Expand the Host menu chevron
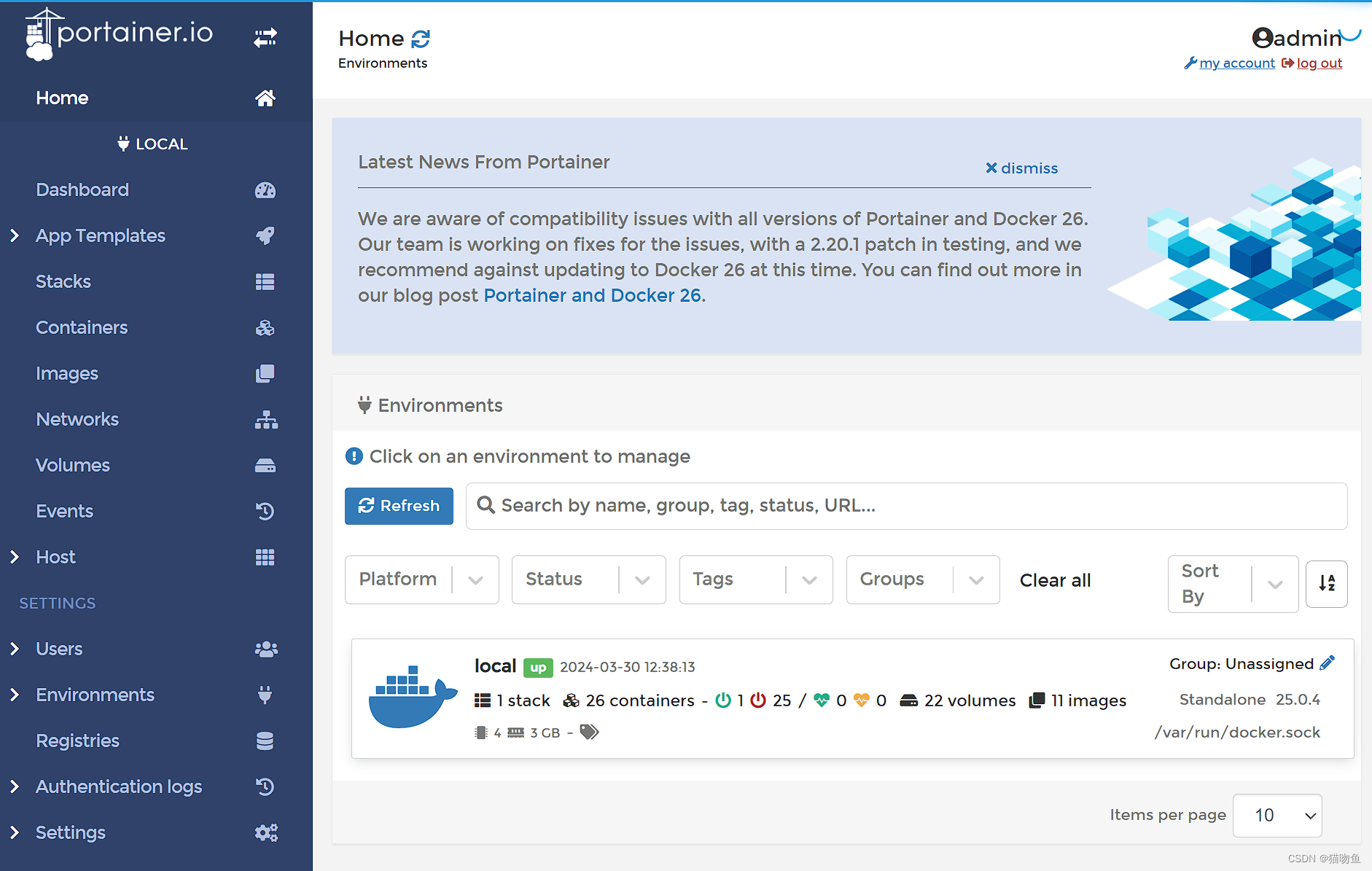Screen dimensions: 1372x871 tap(15, 557)
